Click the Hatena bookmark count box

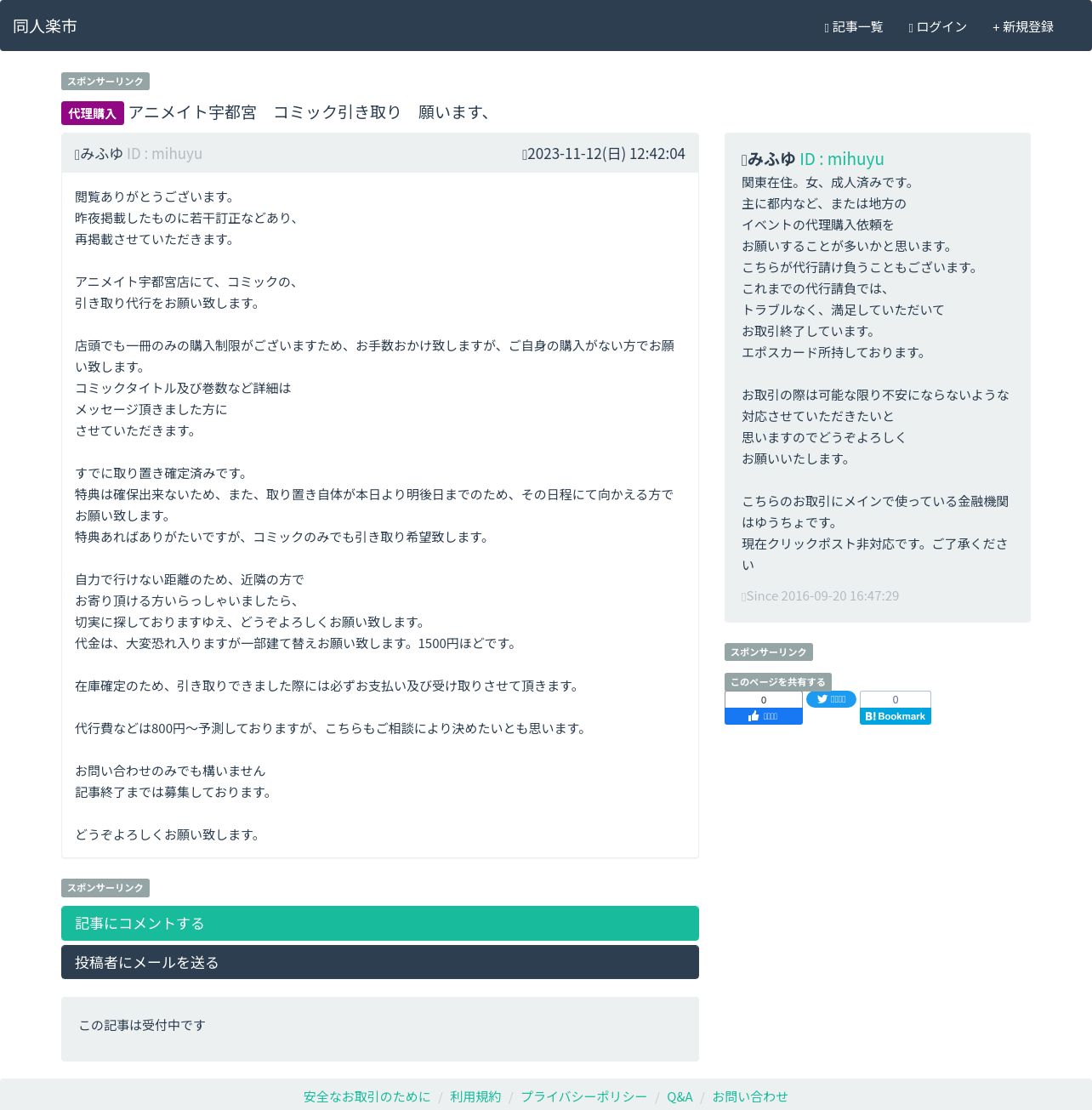pos(896,699)
